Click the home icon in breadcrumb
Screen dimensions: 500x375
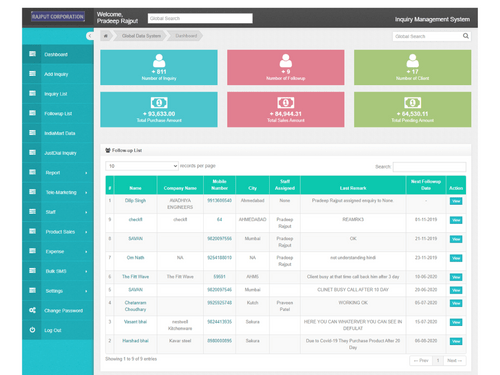pyautogui.click(x=106, y=36)
